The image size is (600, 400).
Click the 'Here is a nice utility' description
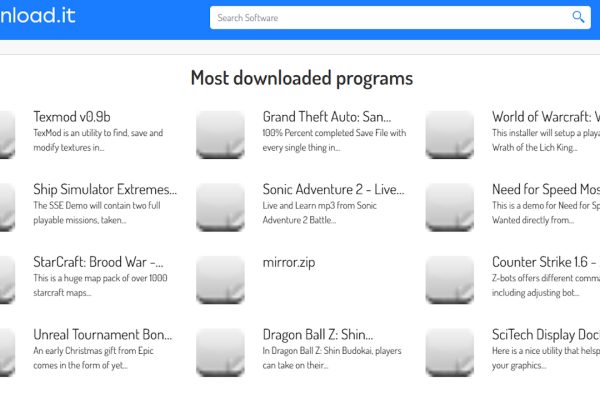click(x=546, y=358)
